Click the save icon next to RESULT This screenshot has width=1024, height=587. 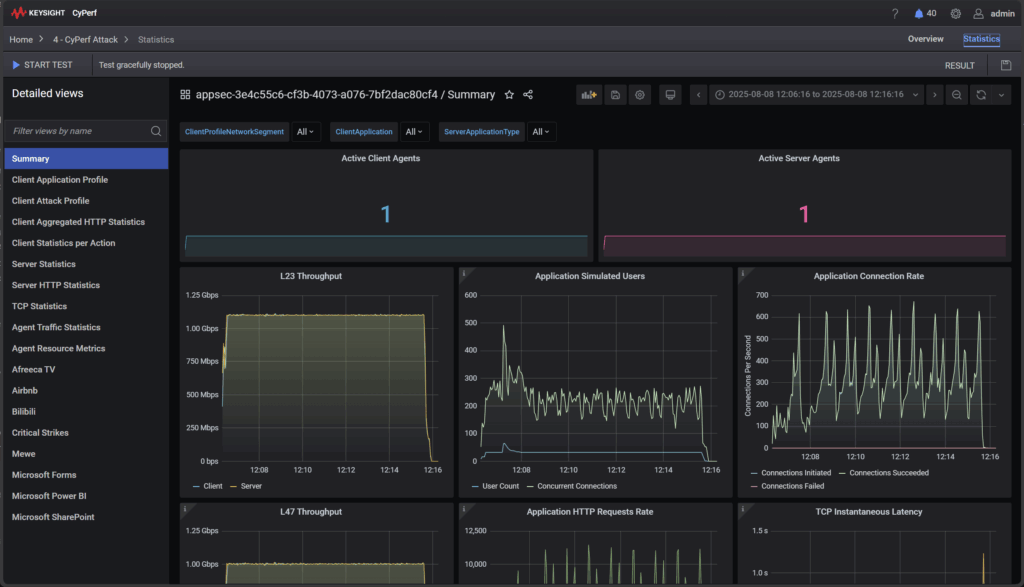(x=1006, y=65)
